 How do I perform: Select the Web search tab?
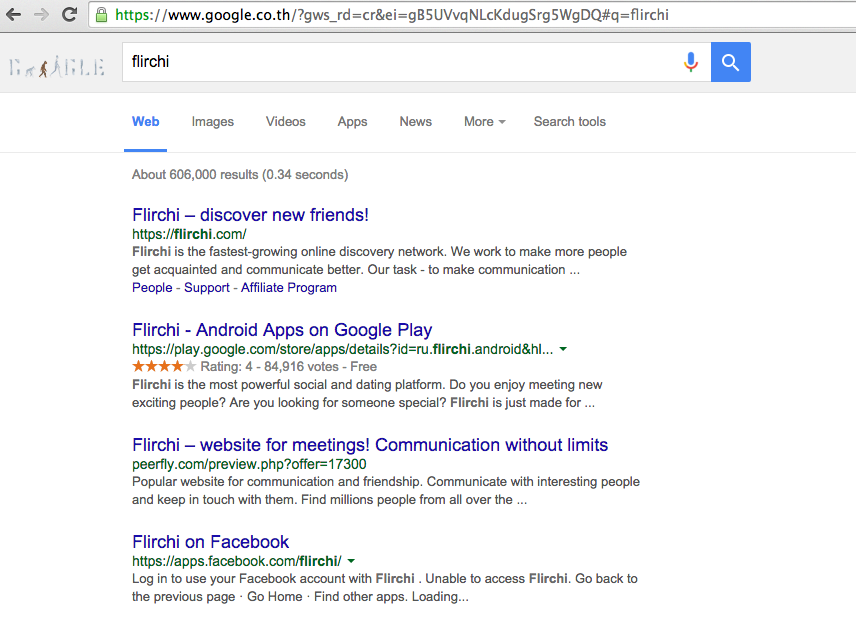(x=145, y=122)
